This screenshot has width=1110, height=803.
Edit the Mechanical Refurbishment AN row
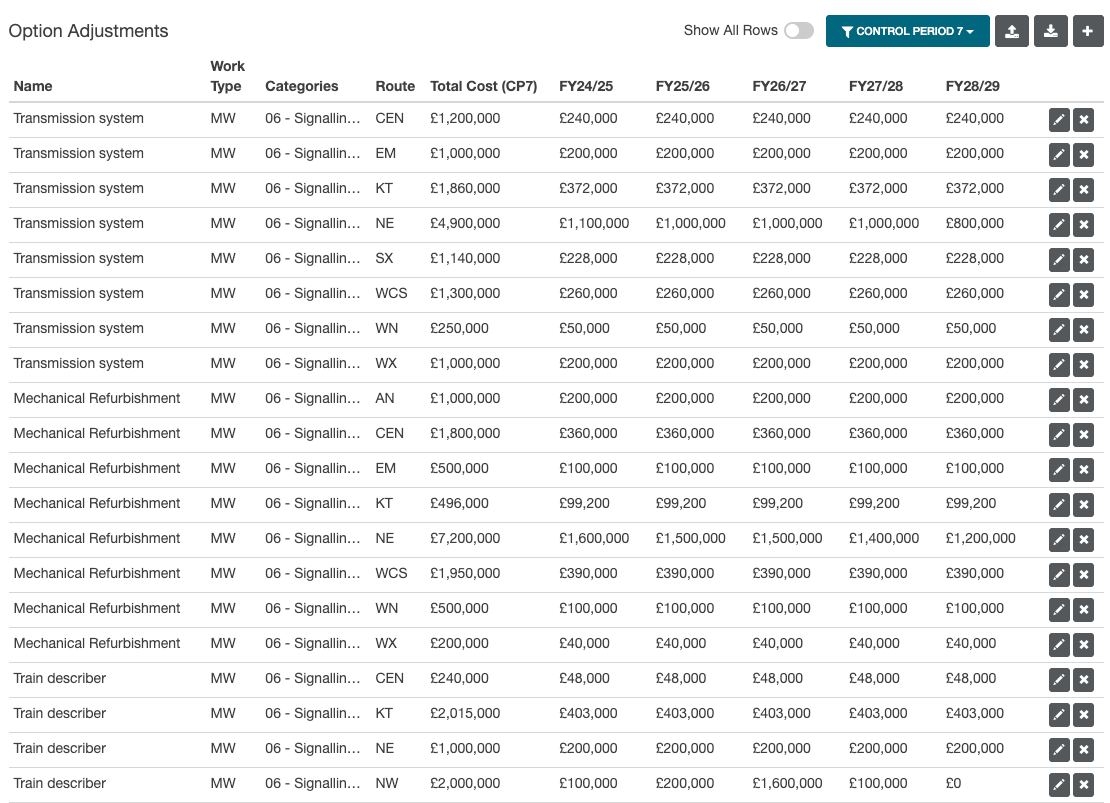pyautogui.click(x=1059, y=400)
